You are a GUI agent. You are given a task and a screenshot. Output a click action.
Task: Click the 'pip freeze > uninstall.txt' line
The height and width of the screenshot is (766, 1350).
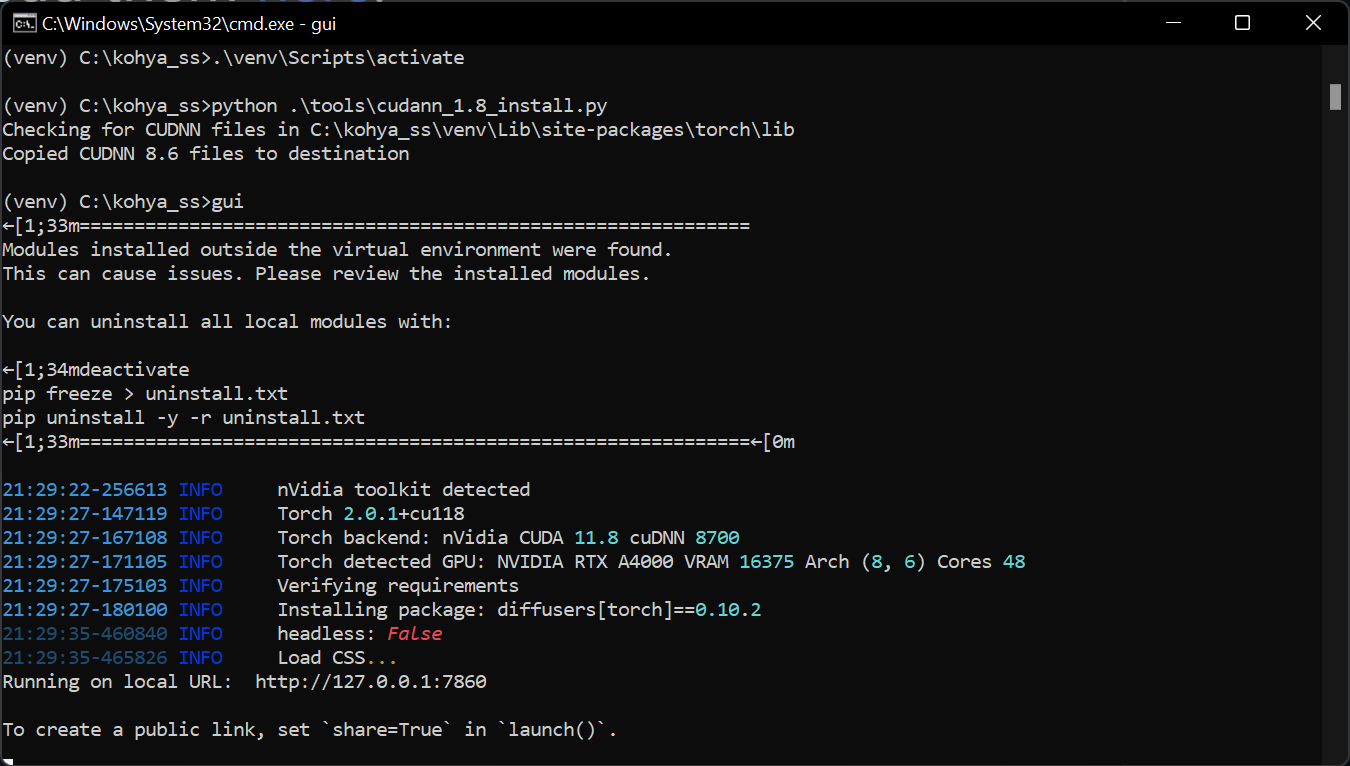145,394
